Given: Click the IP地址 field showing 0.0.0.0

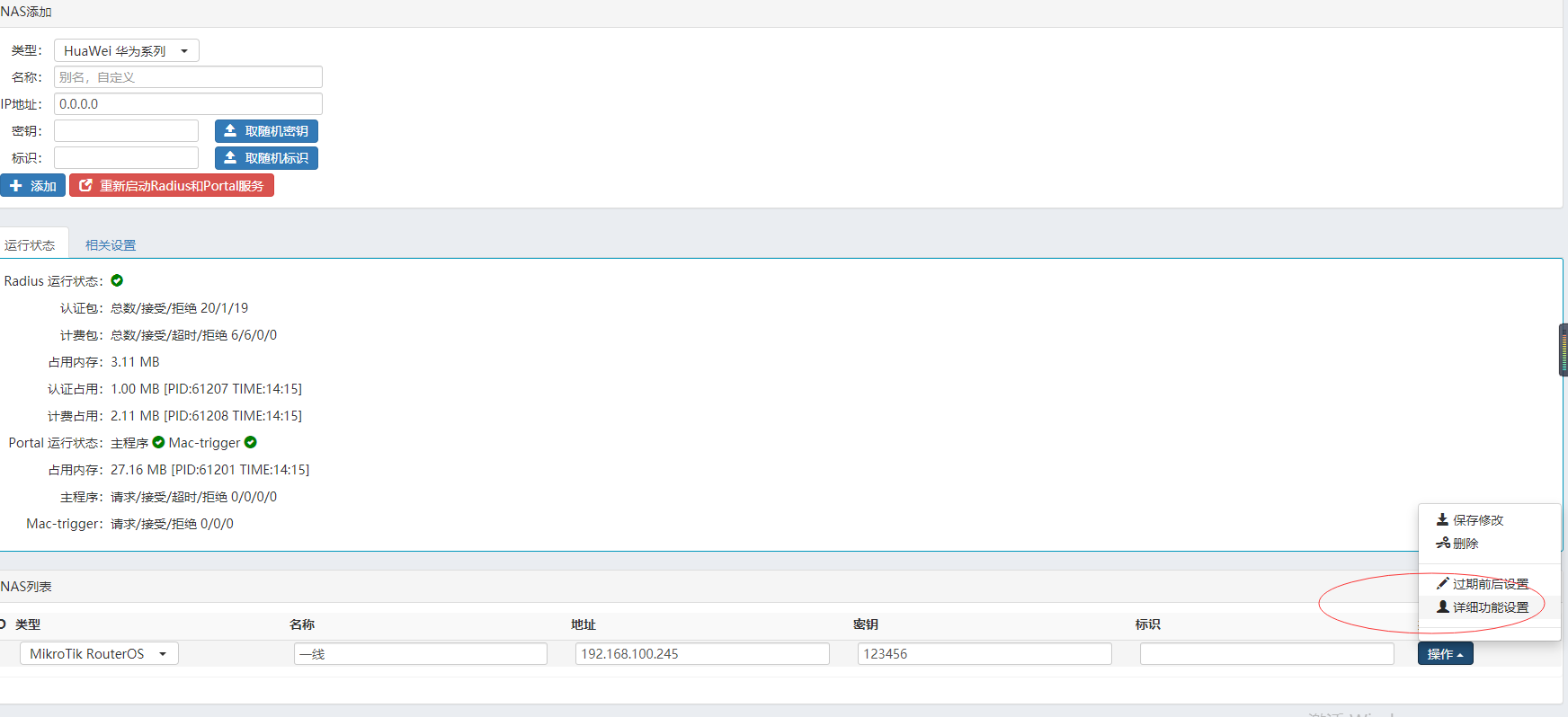Looking at the screenshot, I should click(188, 104).
